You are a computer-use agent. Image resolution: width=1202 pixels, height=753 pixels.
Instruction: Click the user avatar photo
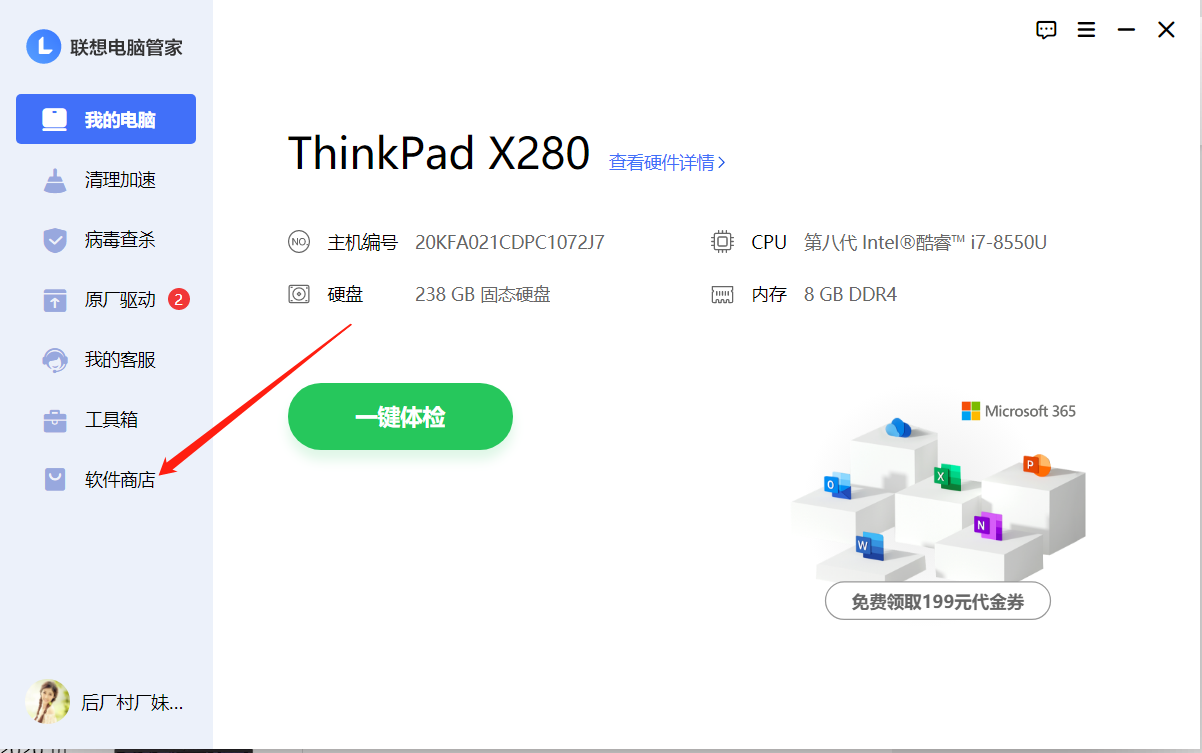(x=47, y=702)
